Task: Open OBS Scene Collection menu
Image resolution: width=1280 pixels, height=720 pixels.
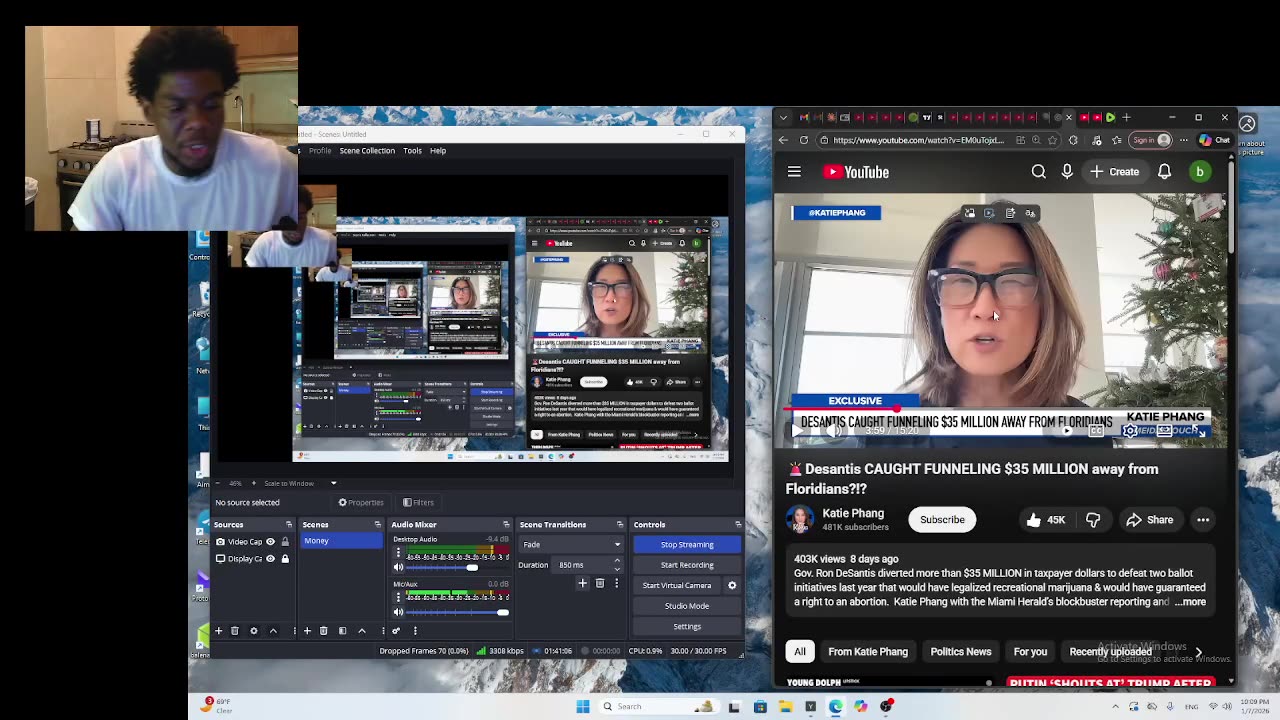Action: point(367,151)
